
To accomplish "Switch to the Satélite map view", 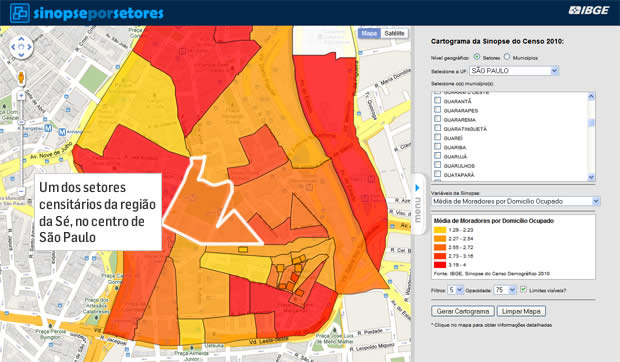I will tap(394, 34).
